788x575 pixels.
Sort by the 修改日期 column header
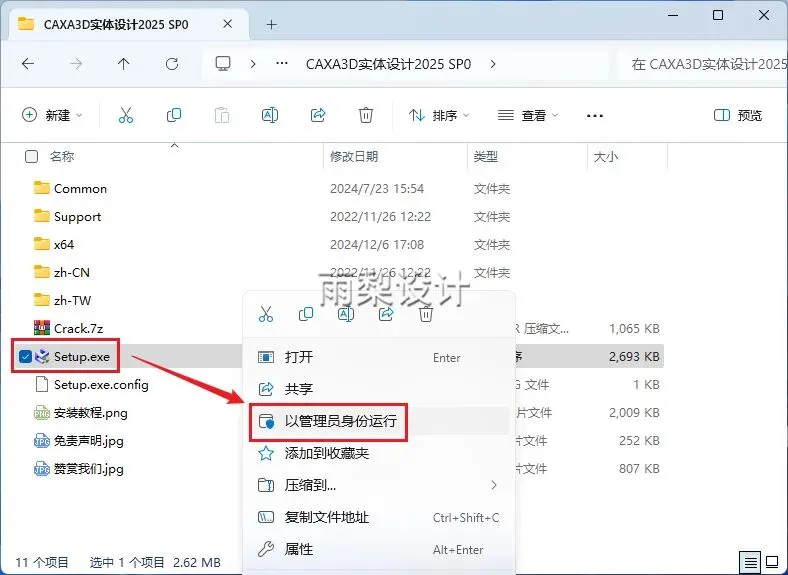pos(354,156)
